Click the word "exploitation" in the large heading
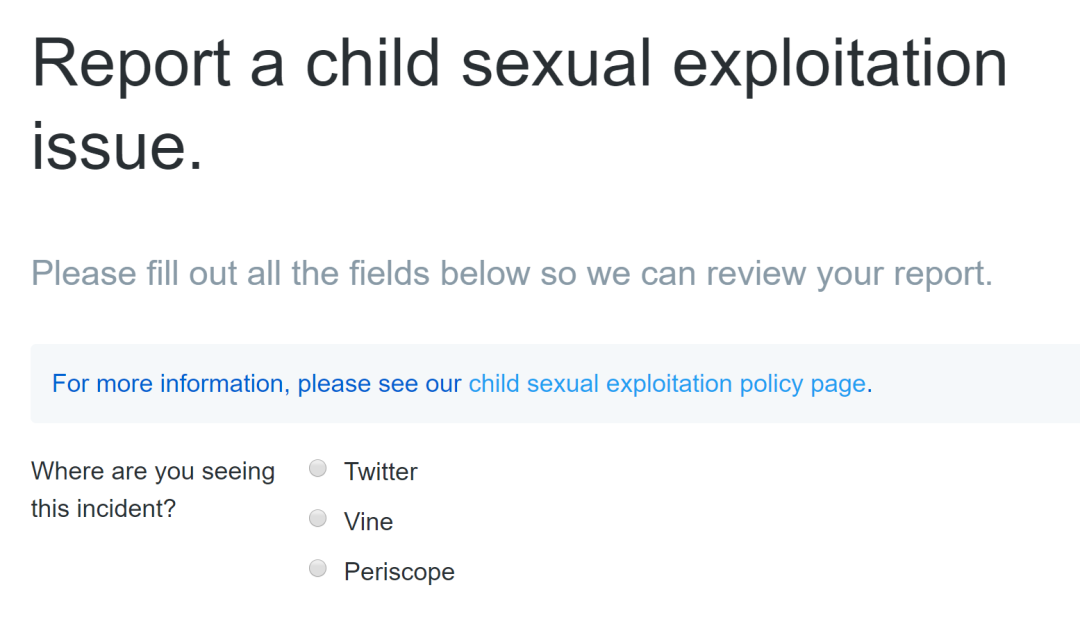1080x624 pixels. pyautogui.click(x=838, y=65)
